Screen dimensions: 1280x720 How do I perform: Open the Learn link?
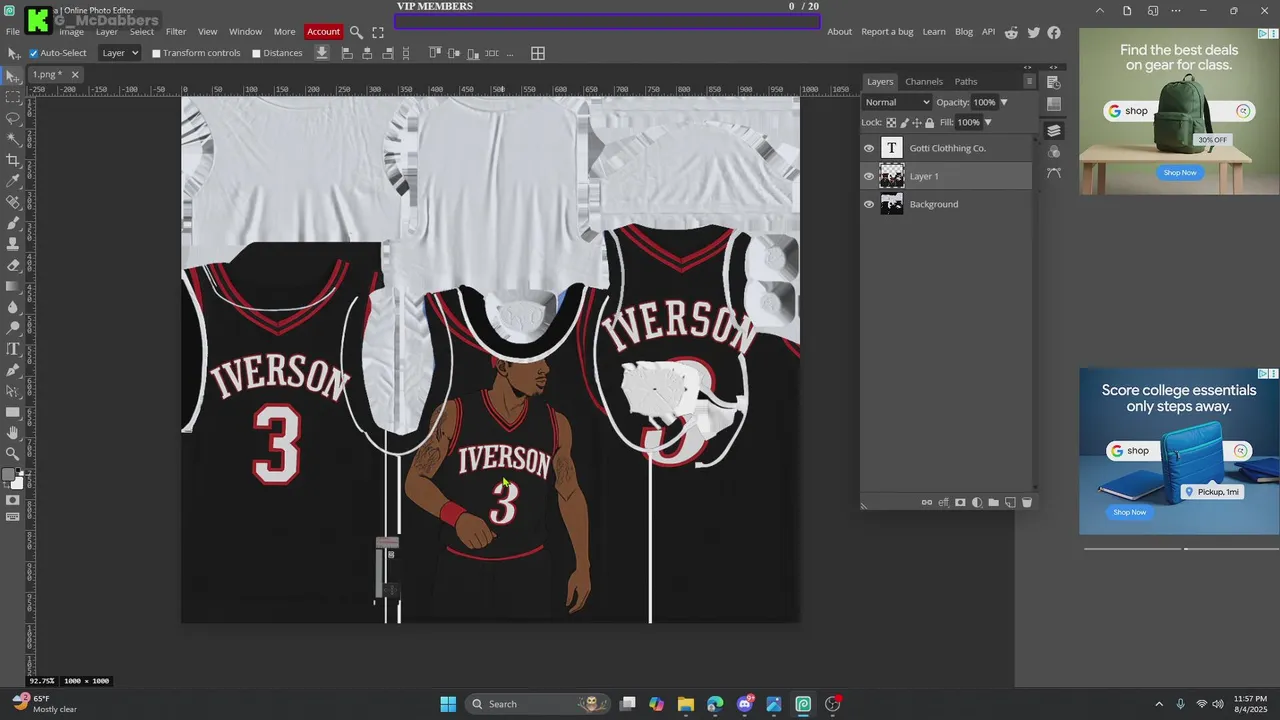pos(934,32)
